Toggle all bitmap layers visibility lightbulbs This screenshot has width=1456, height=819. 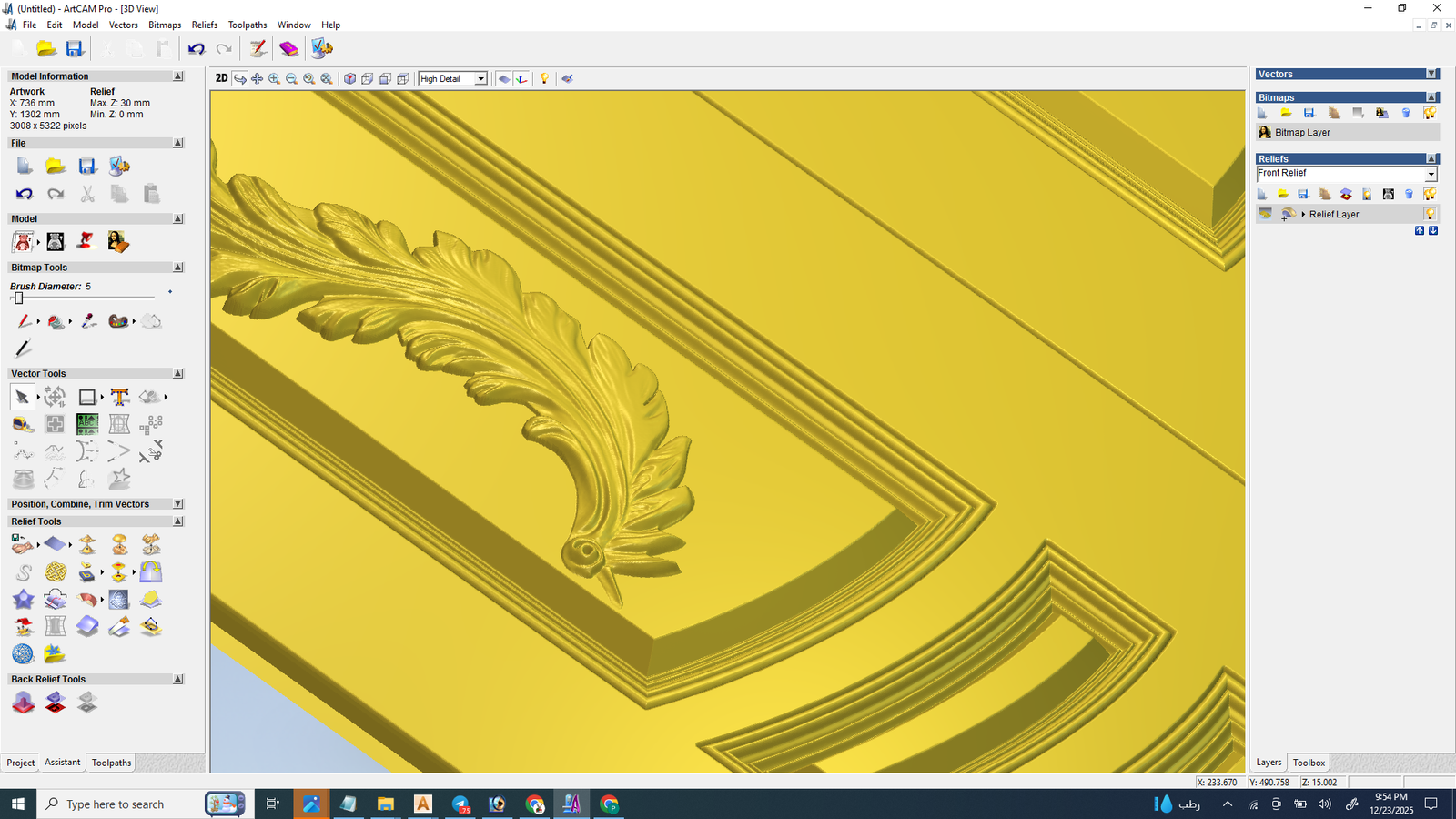click(x=1430, y=113)
